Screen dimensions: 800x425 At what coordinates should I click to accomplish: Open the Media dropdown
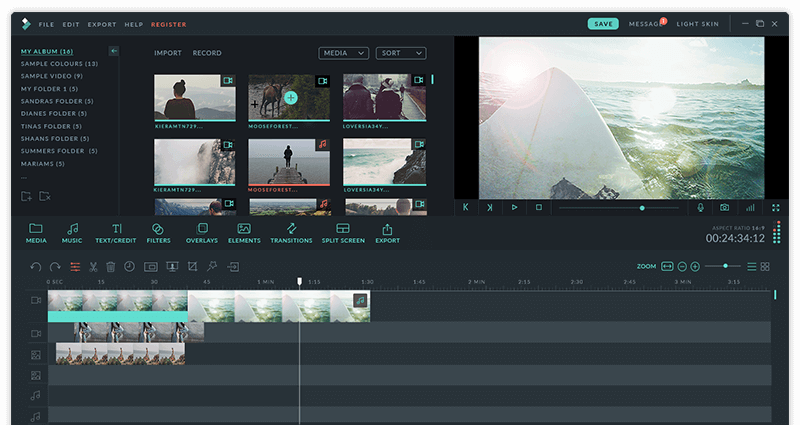(343, 53)
